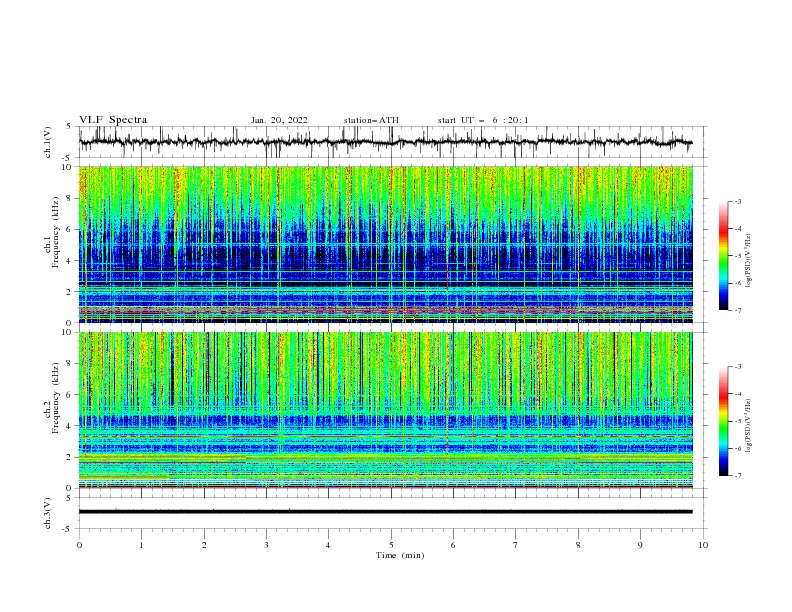Click the ch.2 spectrogram panel
This screenshot has width=792, height=612.
[x=385, y=410]
